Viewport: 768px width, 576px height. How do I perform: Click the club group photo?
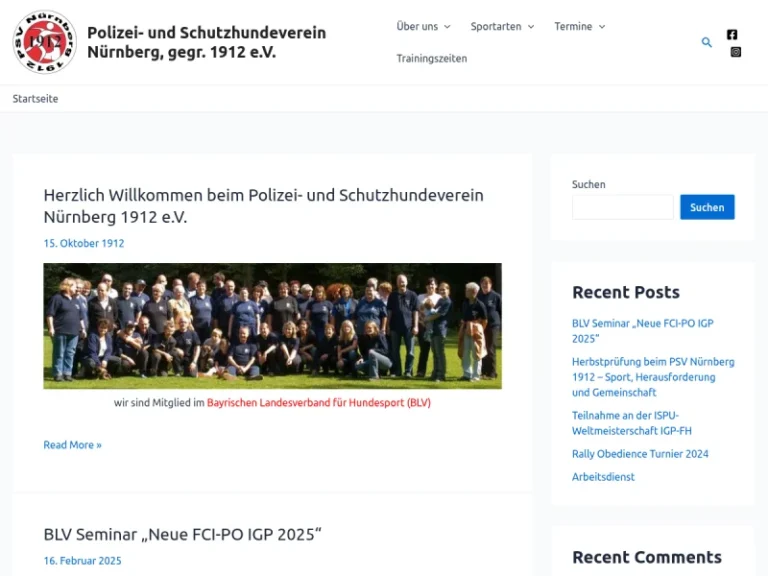(272, 326)
